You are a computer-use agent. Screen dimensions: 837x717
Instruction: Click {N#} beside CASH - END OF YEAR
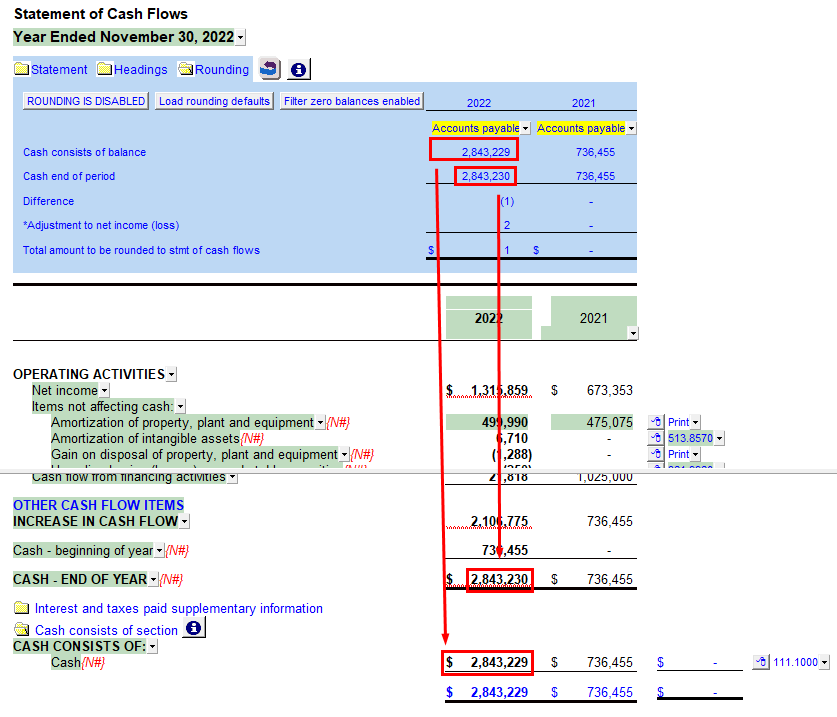[171, 579]
